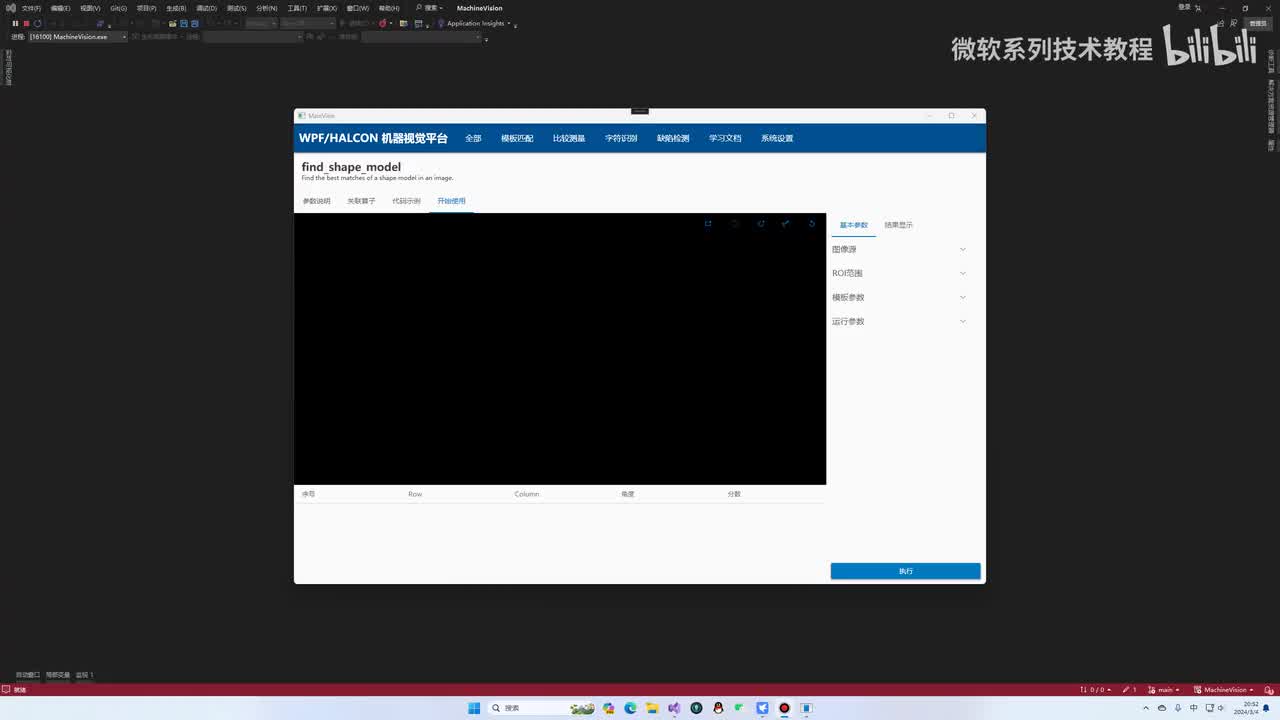1280x720 pixels.
Task: Click the fourth icon in the image viewer toolbar
Action: point(786,224)
